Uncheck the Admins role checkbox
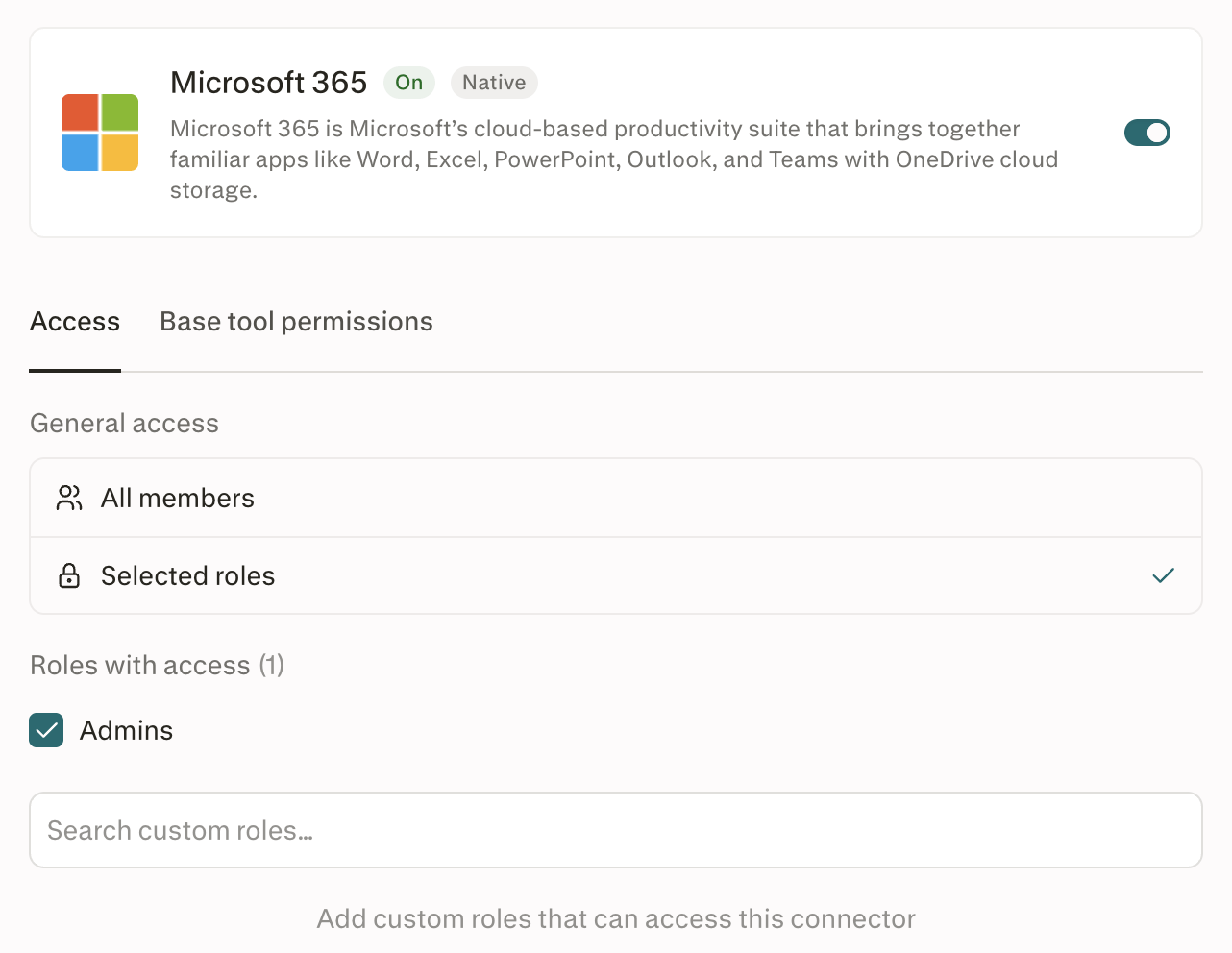 [46, 730]
